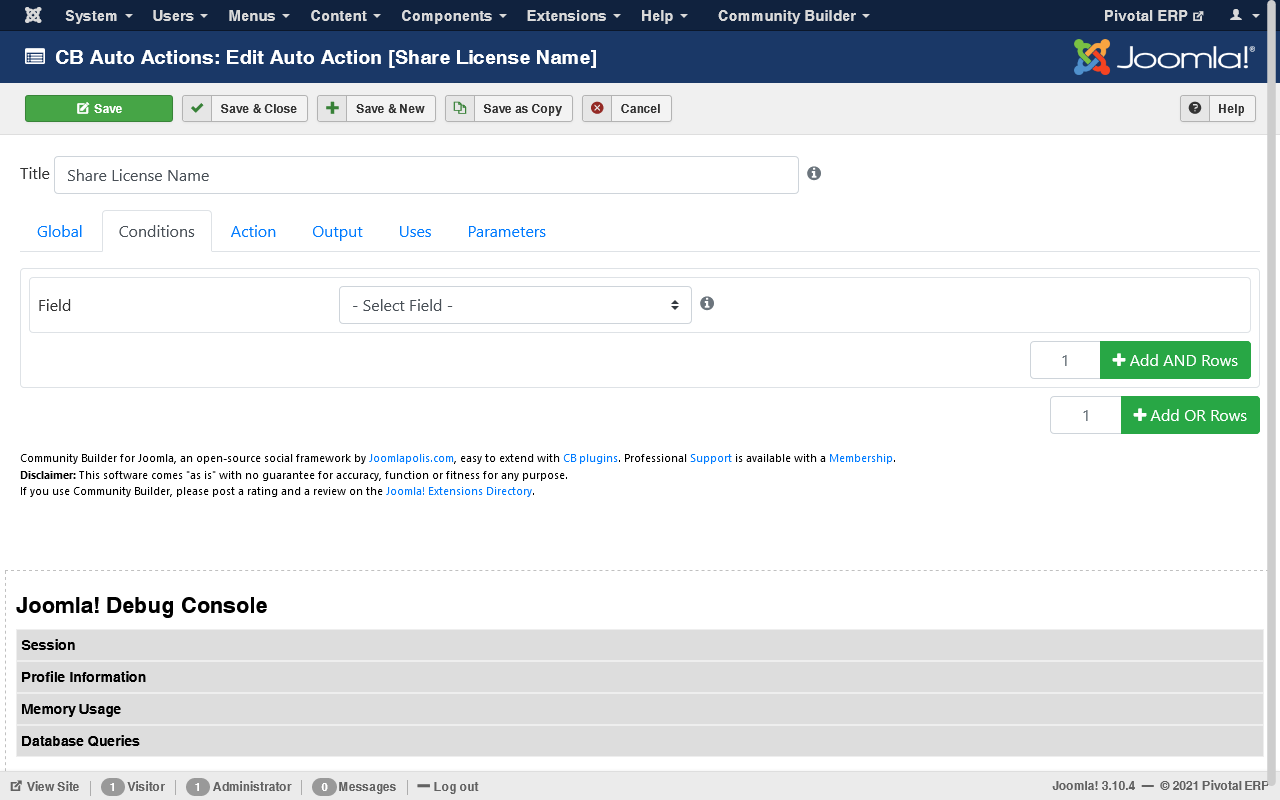This screenshot has height=800, width=1280.
Task: Expand the Profile Information debug section
Action: pos(640,677)
